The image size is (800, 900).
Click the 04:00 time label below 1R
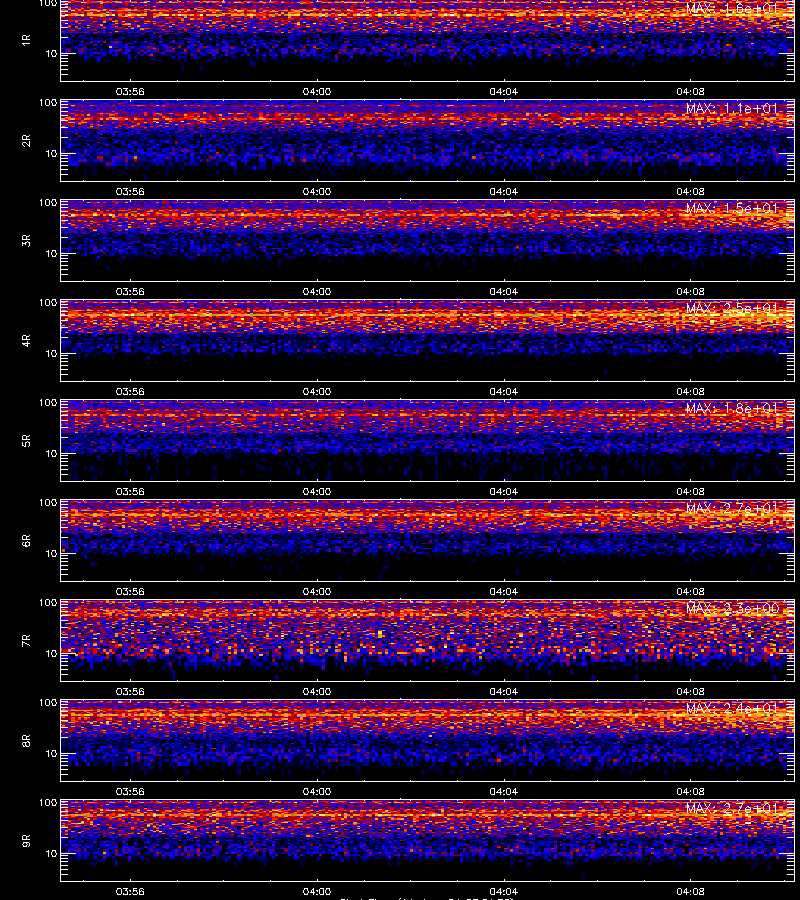pyautogui.click(x=317, y=92)
